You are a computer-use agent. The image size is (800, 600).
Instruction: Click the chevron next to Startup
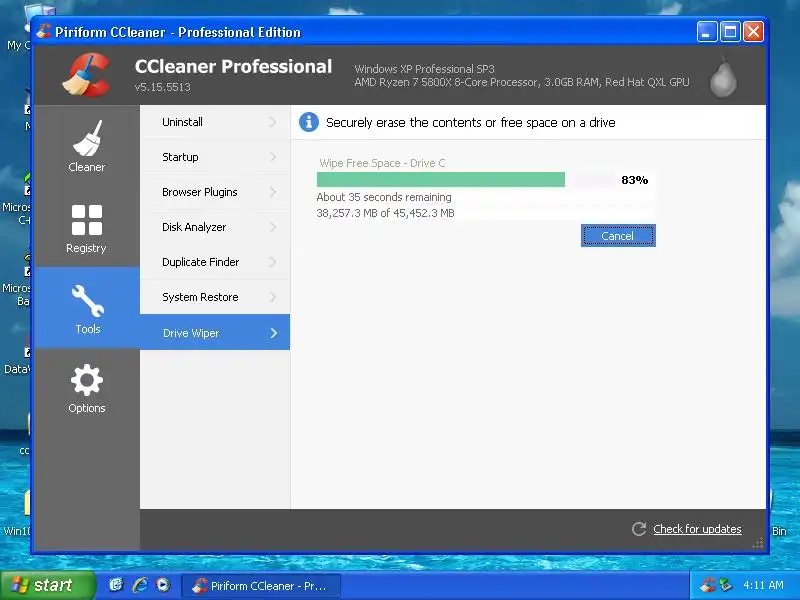point(273,157)
